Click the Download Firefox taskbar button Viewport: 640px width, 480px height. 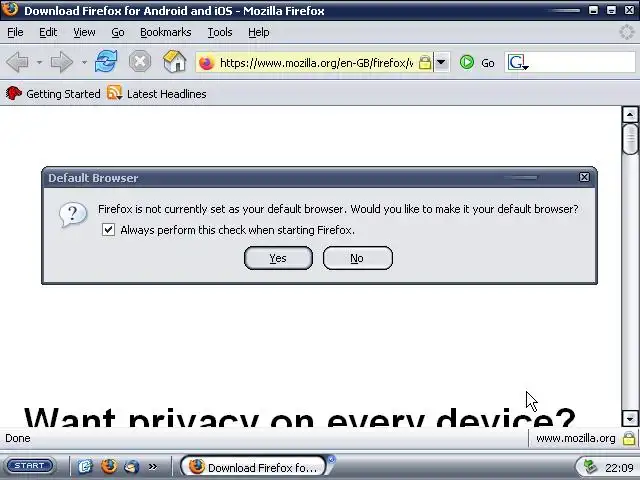(253, 467)
